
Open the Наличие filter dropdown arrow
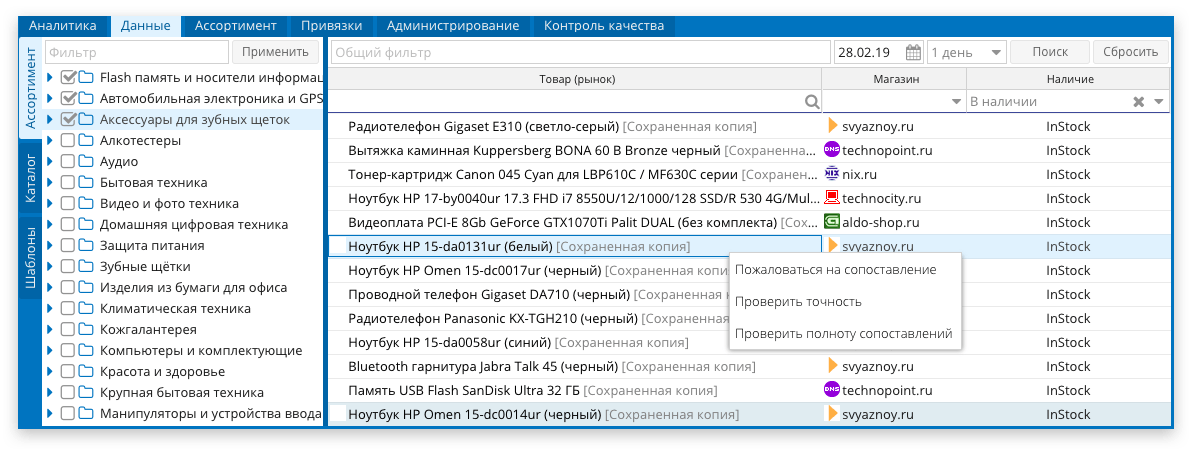(1159, 102)
